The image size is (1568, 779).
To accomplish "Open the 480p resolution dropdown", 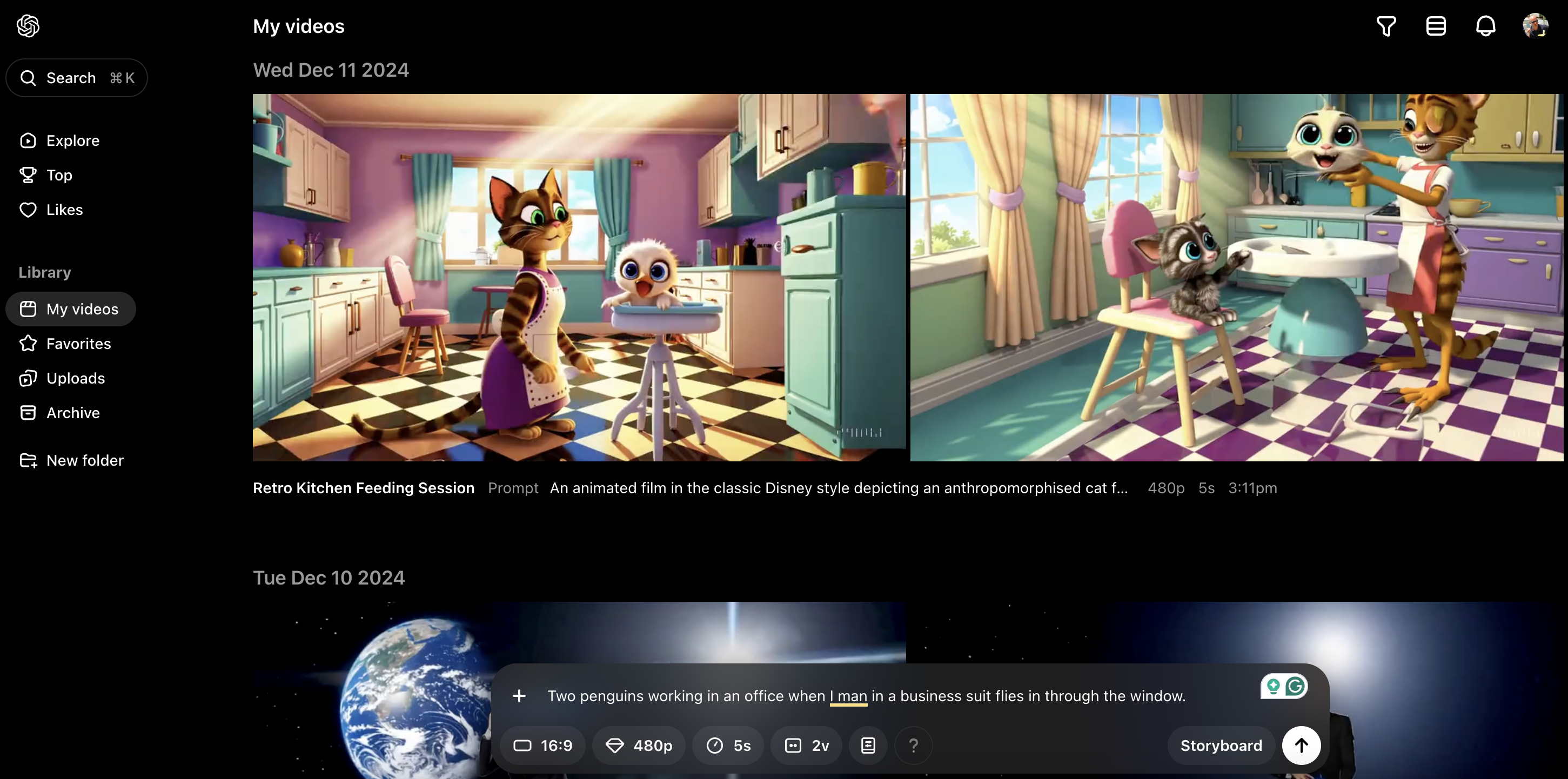I will [x=639, y=746].
